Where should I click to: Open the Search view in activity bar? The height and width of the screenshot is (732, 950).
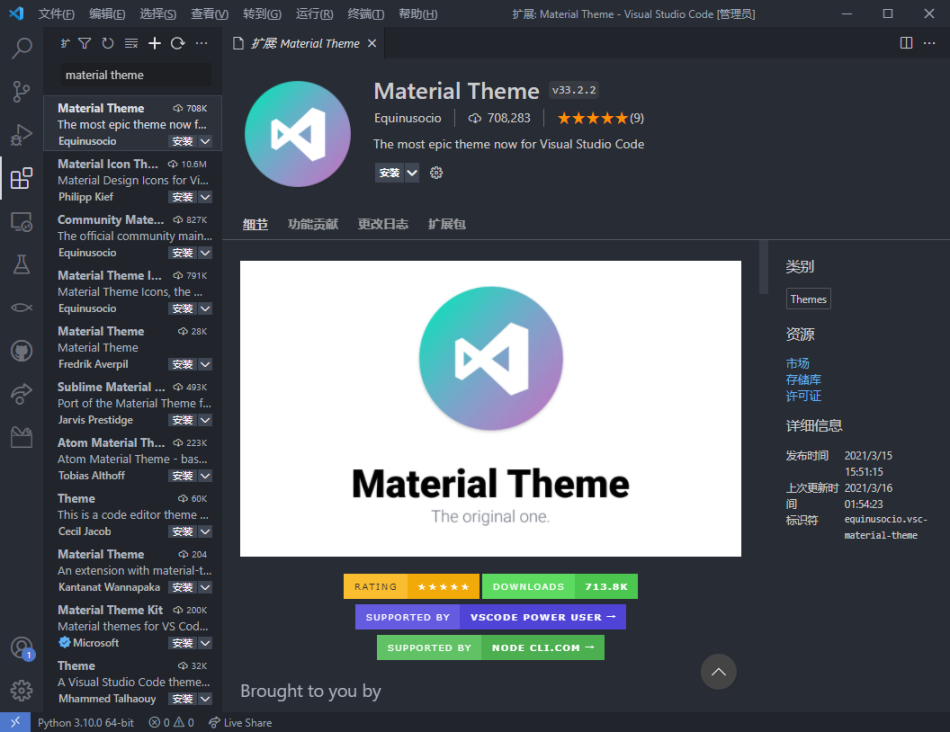[22, 48]
